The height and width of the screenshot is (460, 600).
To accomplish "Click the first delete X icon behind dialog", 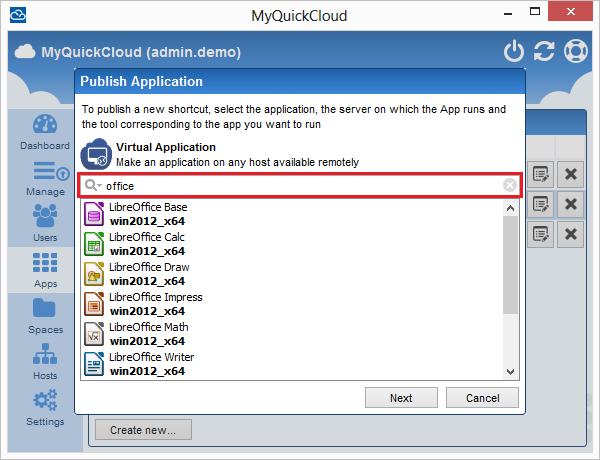I will coord(571,175).
